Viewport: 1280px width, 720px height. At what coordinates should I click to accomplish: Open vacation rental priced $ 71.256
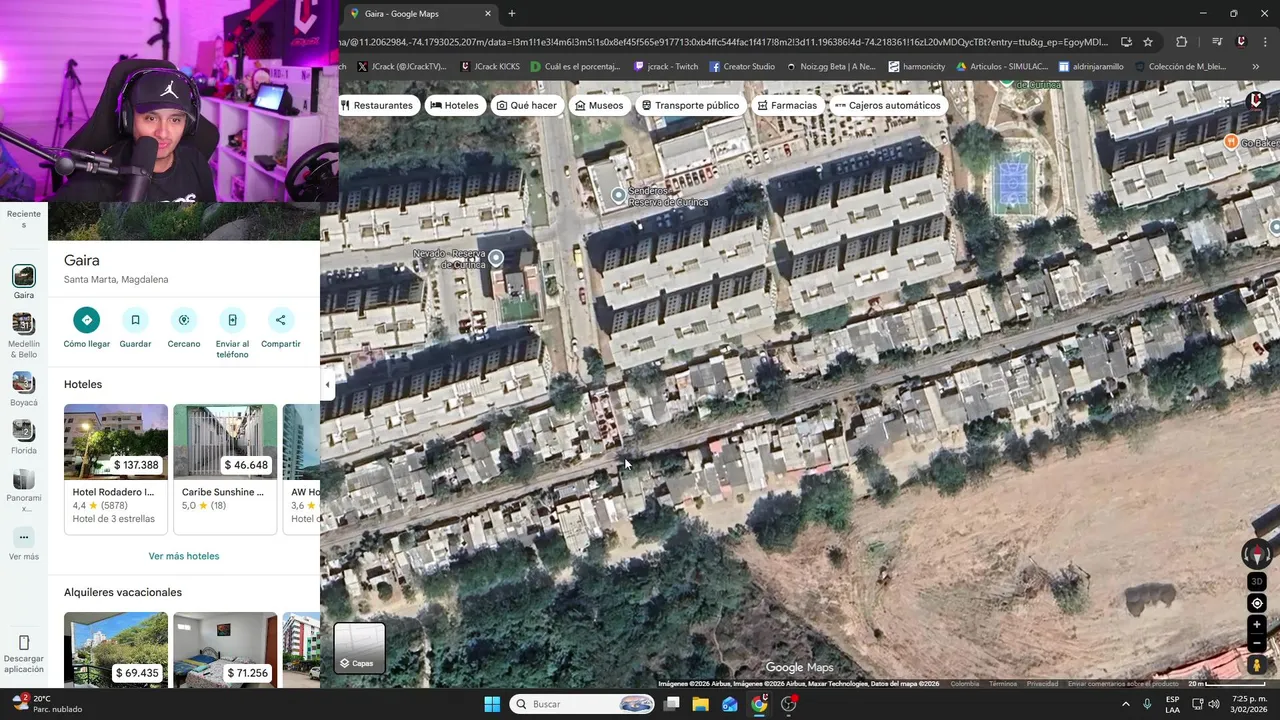click(225, 649)
